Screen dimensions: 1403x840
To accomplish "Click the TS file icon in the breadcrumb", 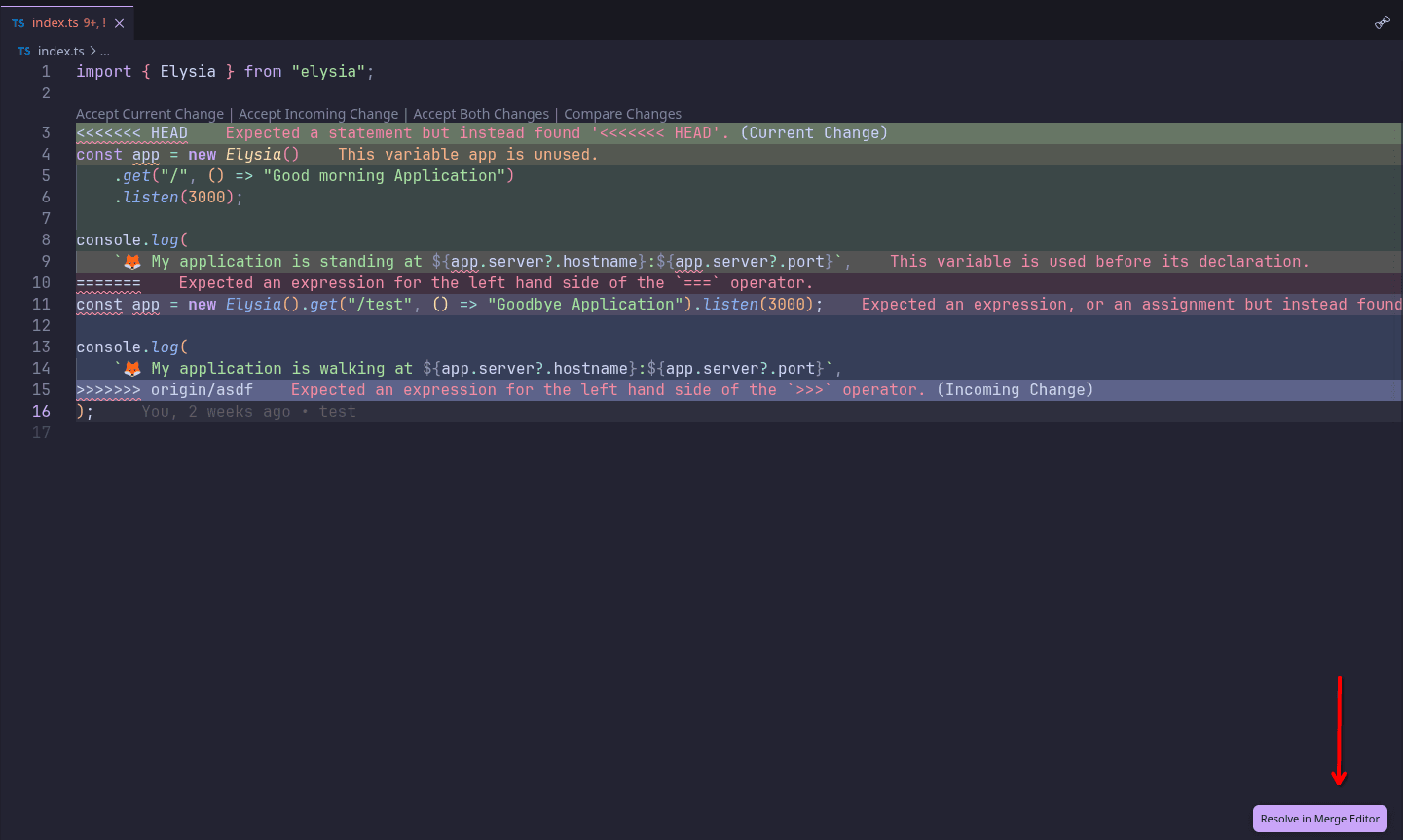I will (24, 51).
